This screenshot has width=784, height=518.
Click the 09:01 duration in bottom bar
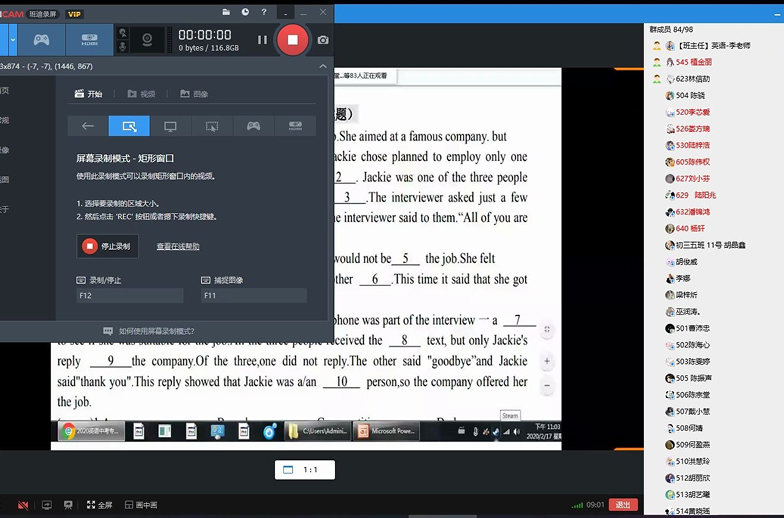pos(595,504)
